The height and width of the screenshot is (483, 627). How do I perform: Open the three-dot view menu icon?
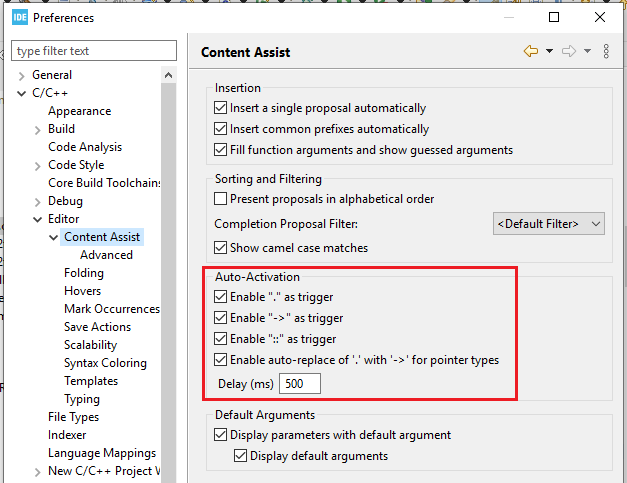pos(606,52)
